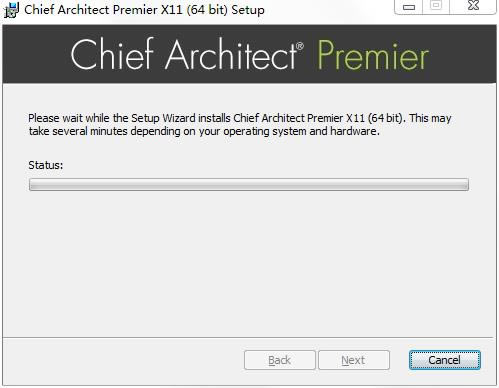Screen dimensions: 499x388
Task: Click the empty panel area below the progress bar
Action: coord(249,263)
